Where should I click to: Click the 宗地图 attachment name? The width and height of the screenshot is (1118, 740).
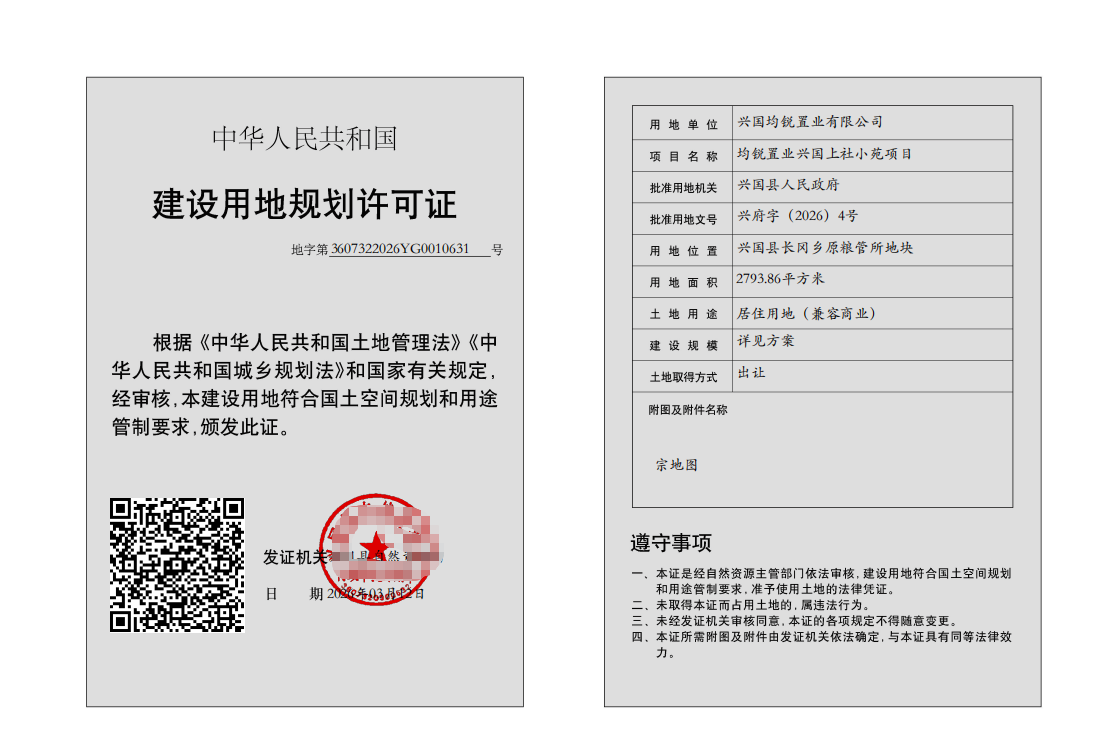tap(677, 465)
